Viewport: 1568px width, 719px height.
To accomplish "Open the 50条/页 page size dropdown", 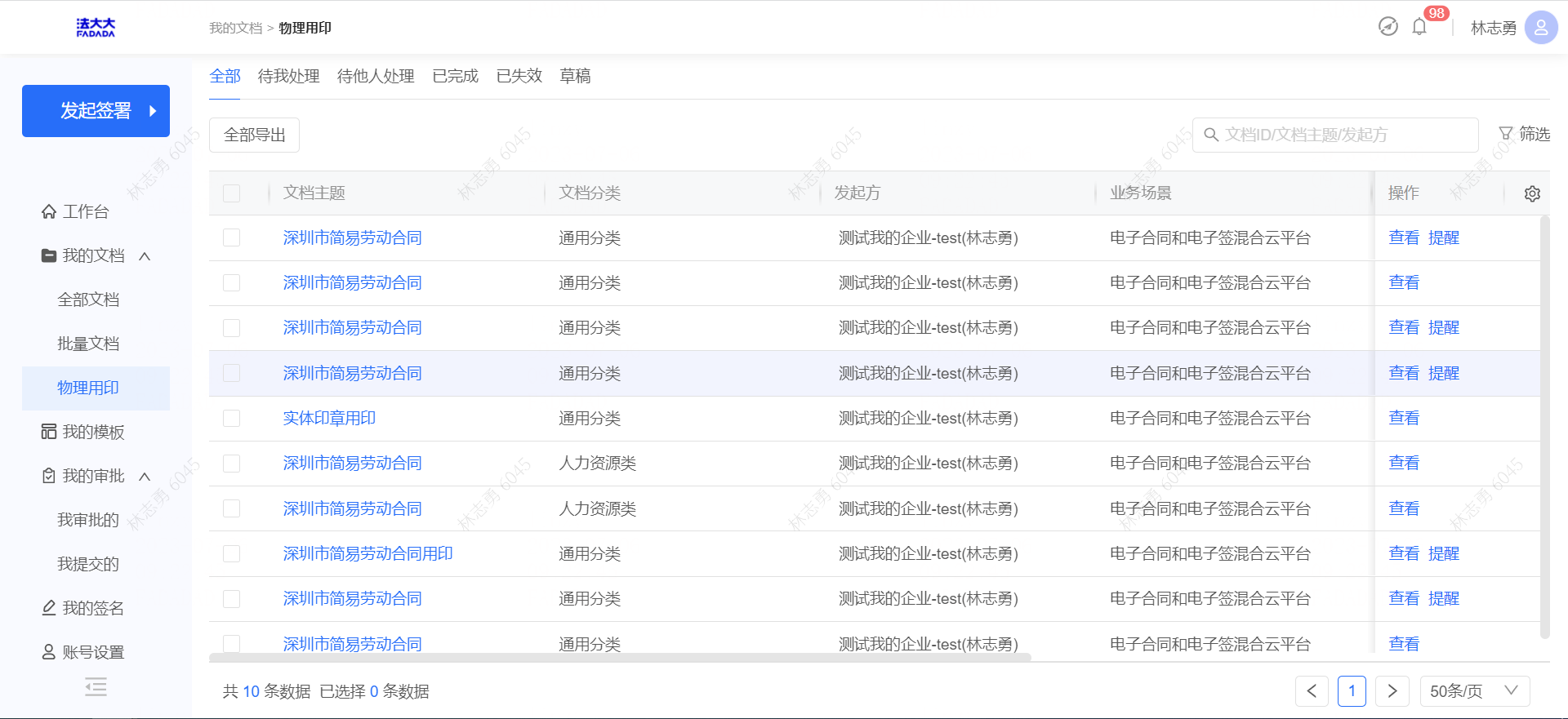I will [x=1475, y=691].
